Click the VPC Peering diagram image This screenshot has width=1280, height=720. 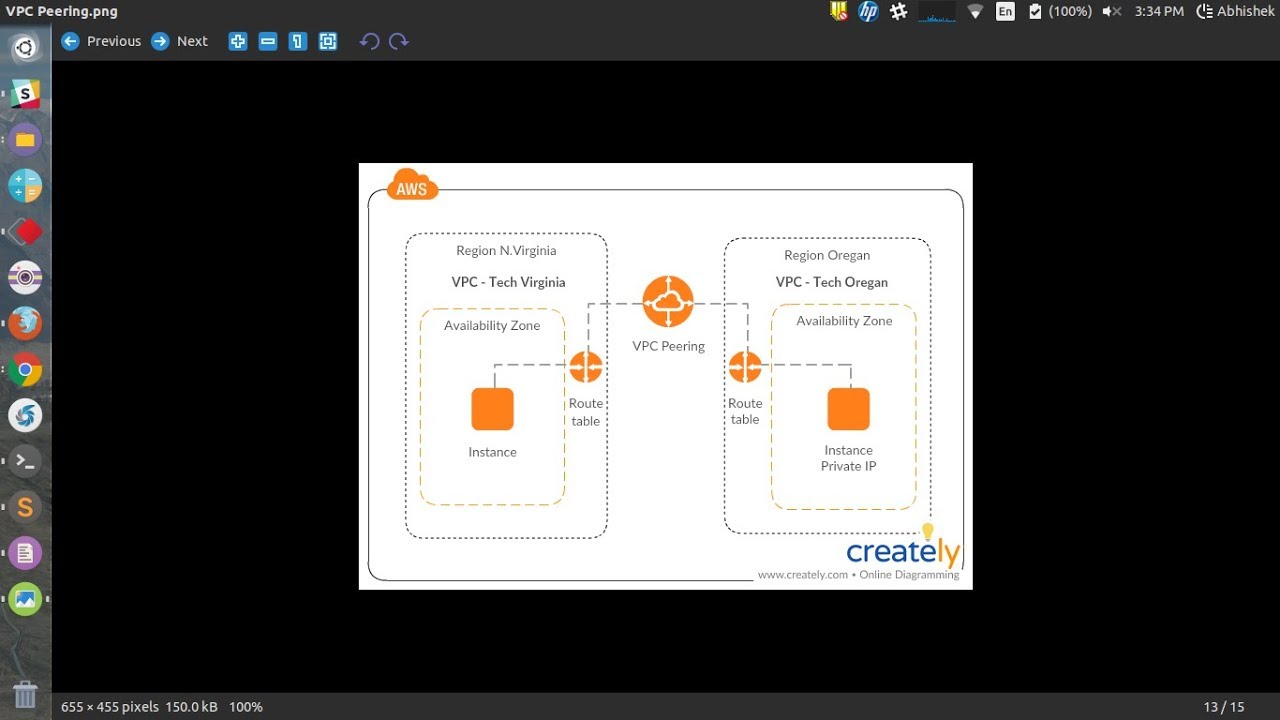point(665,376)
